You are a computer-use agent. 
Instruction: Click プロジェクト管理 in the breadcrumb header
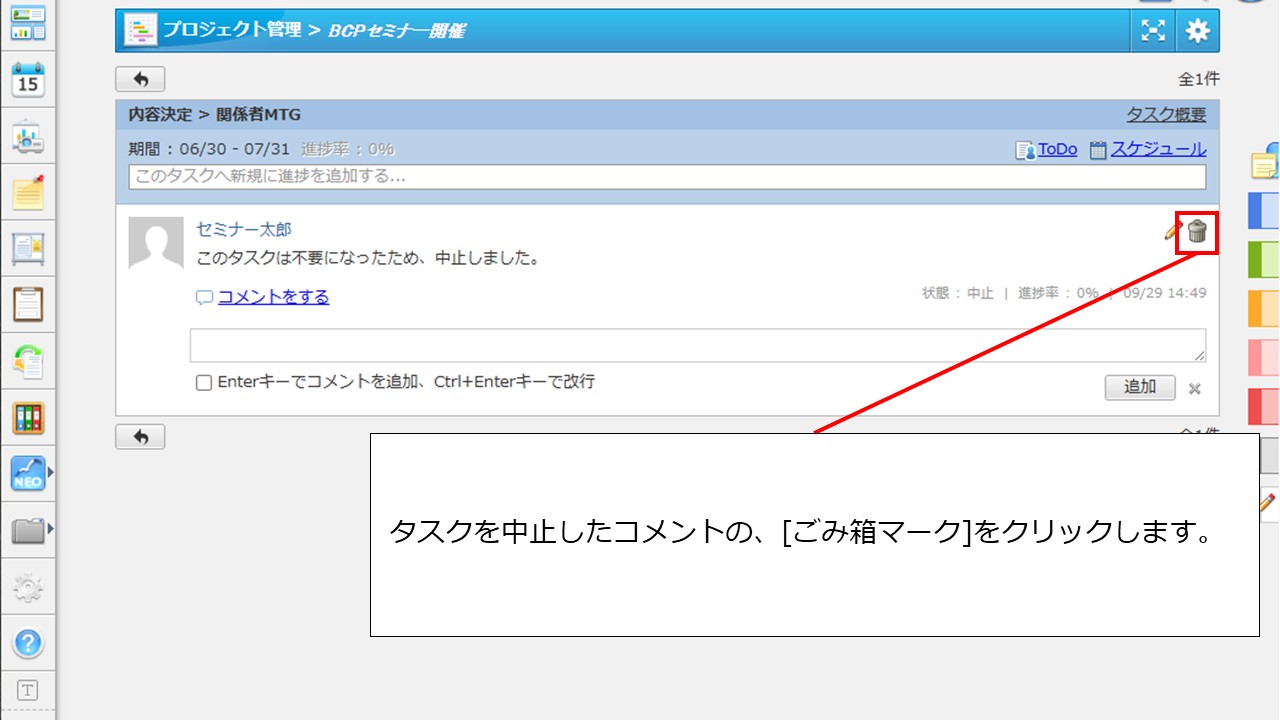click(x=231, y=30)
